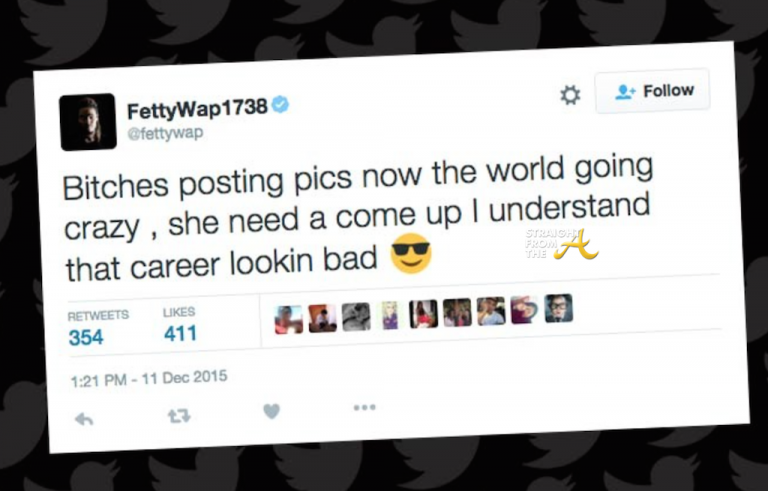This screenshot has height=491, width=768.
Task: Open the last liker avatar with glasses
Action: point(559,308)
